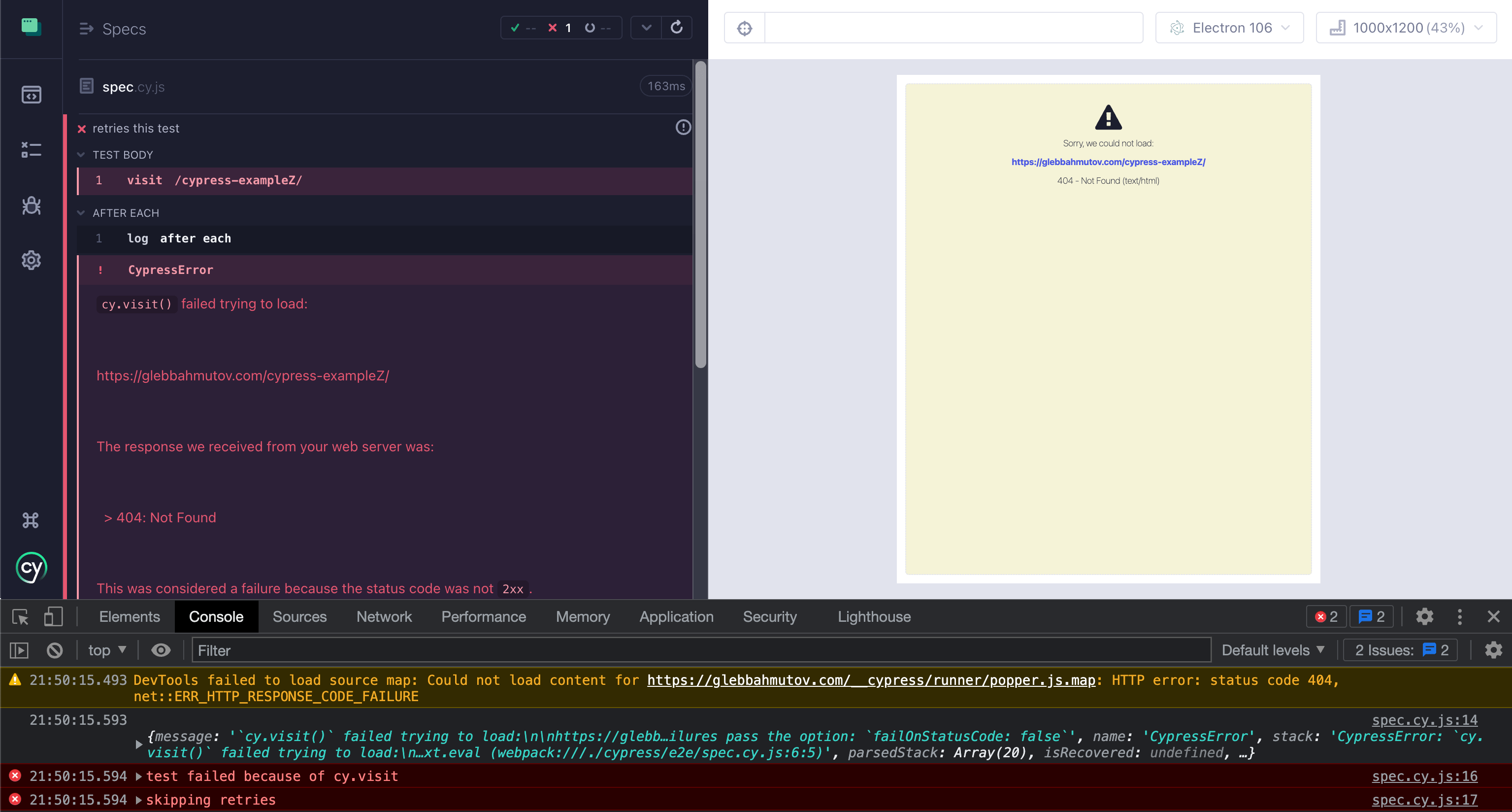1512x812 pixels.
Task: Click the 2 Issues button
Action: (1401, 650)
